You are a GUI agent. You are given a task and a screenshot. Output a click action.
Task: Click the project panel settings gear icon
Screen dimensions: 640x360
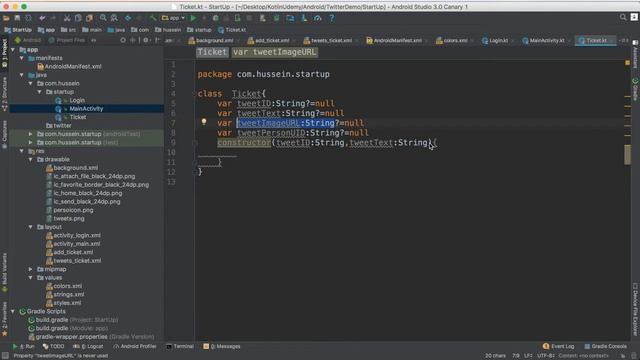(x=146, y=40)
